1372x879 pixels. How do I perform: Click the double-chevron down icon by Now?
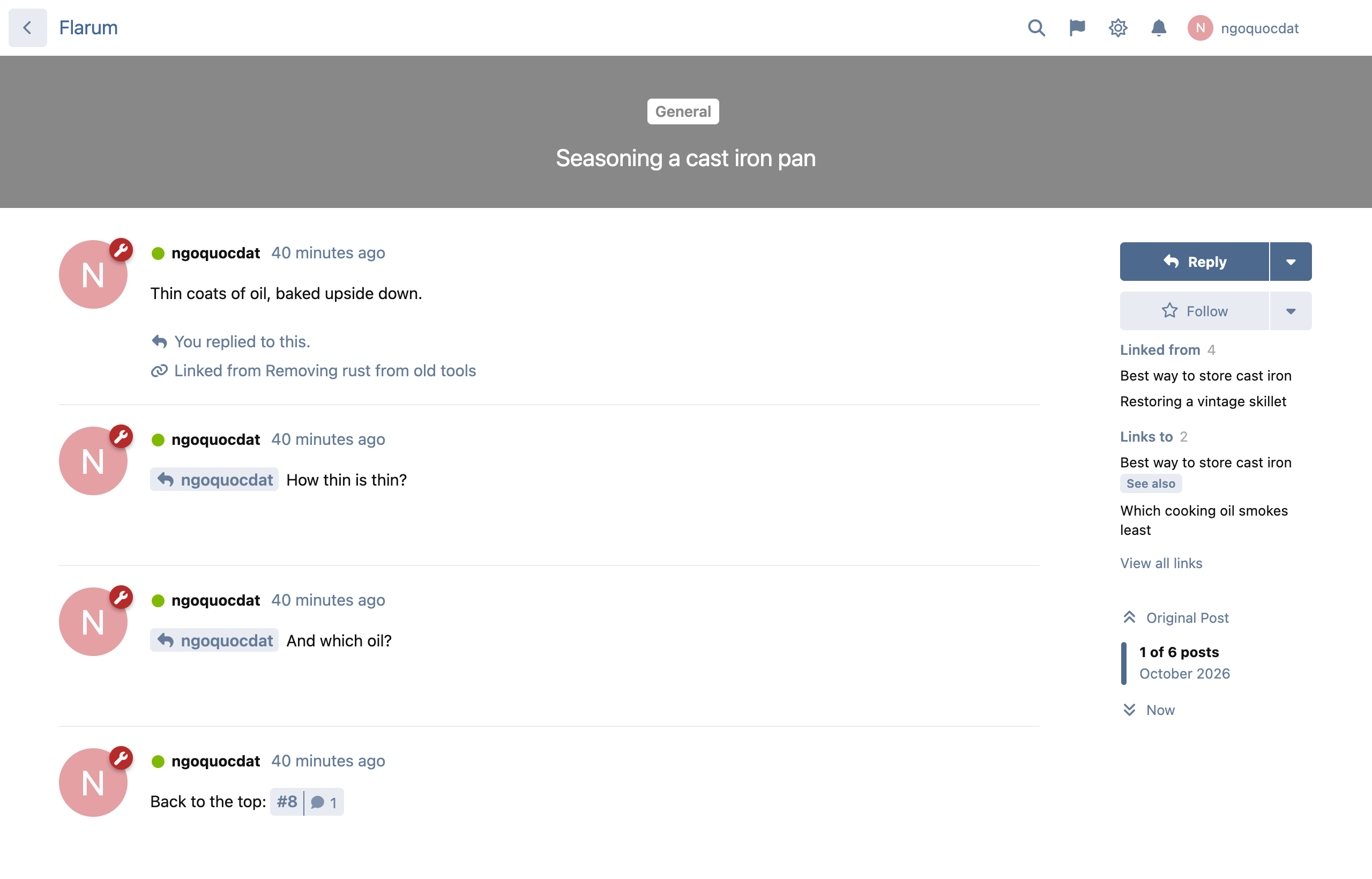click(x=1129, y=710)
